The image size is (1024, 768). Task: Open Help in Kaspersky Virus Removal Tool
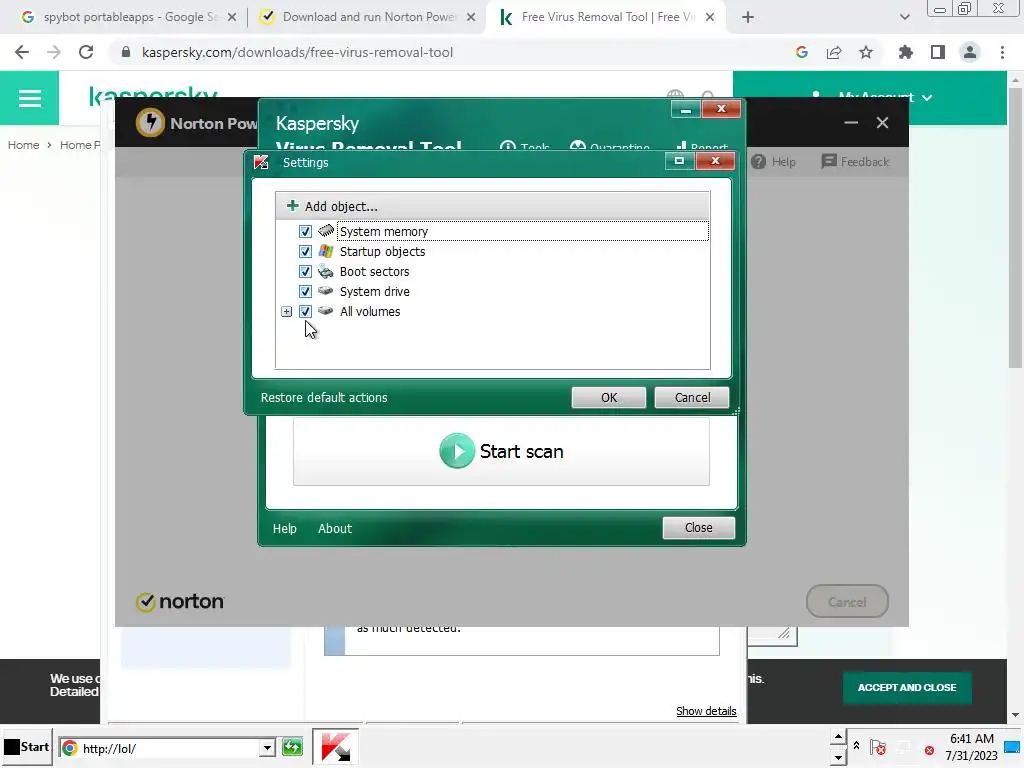(x=285, y=528)
